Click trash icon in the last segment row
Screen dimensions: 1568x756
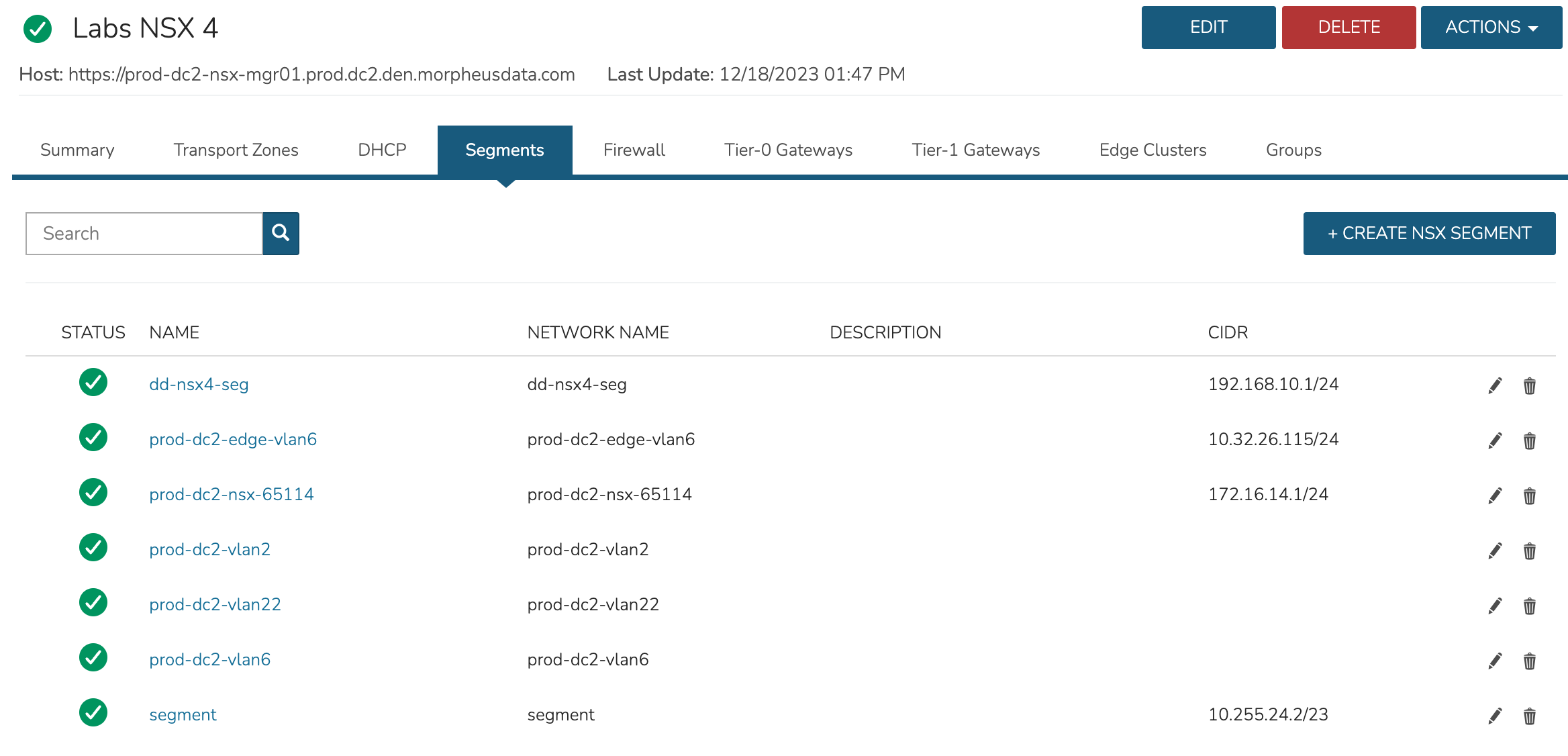click(1529, 716)
